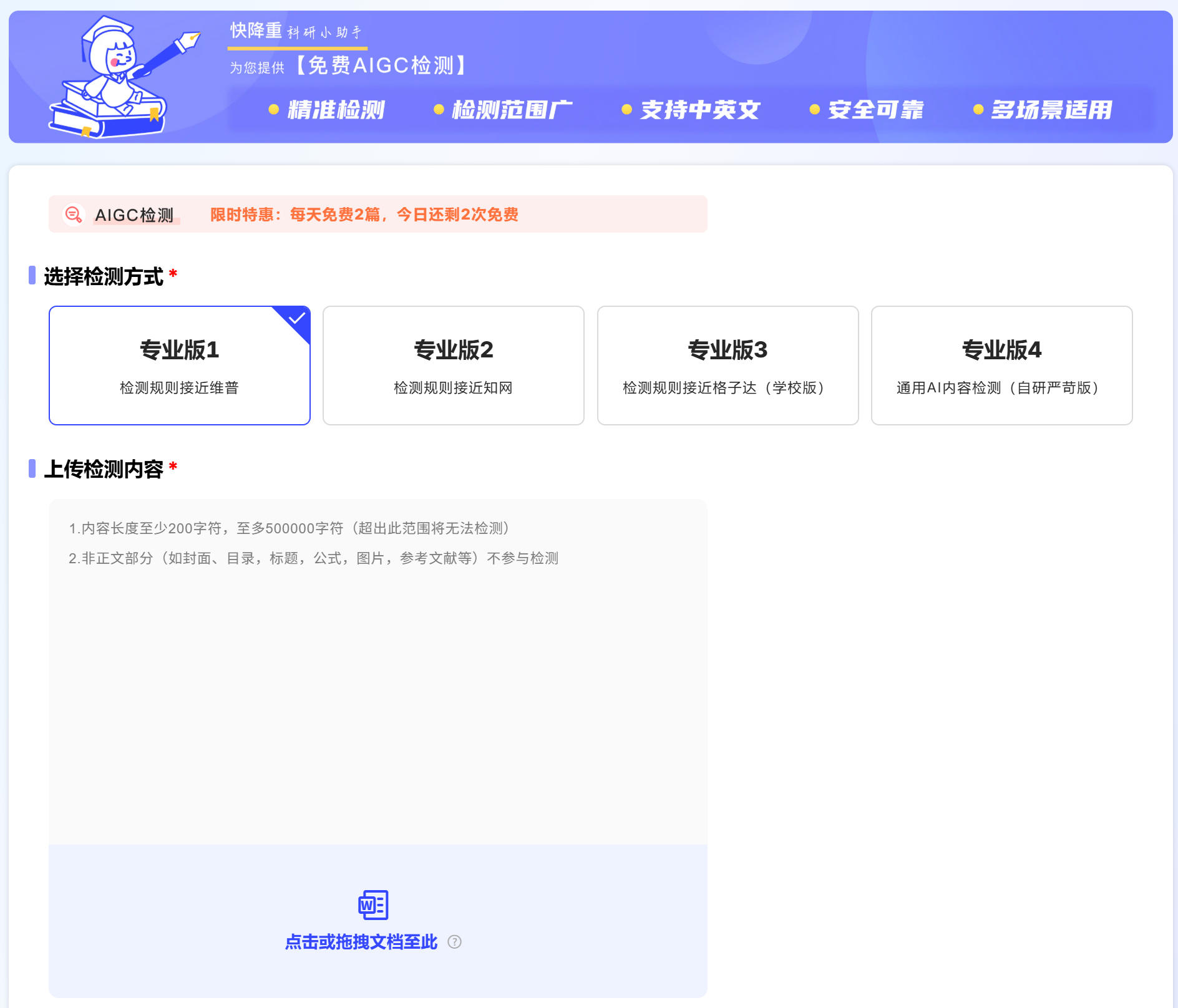1178x1008 pixels.
Task: Click the Word document upload icon
Action: 373,904
